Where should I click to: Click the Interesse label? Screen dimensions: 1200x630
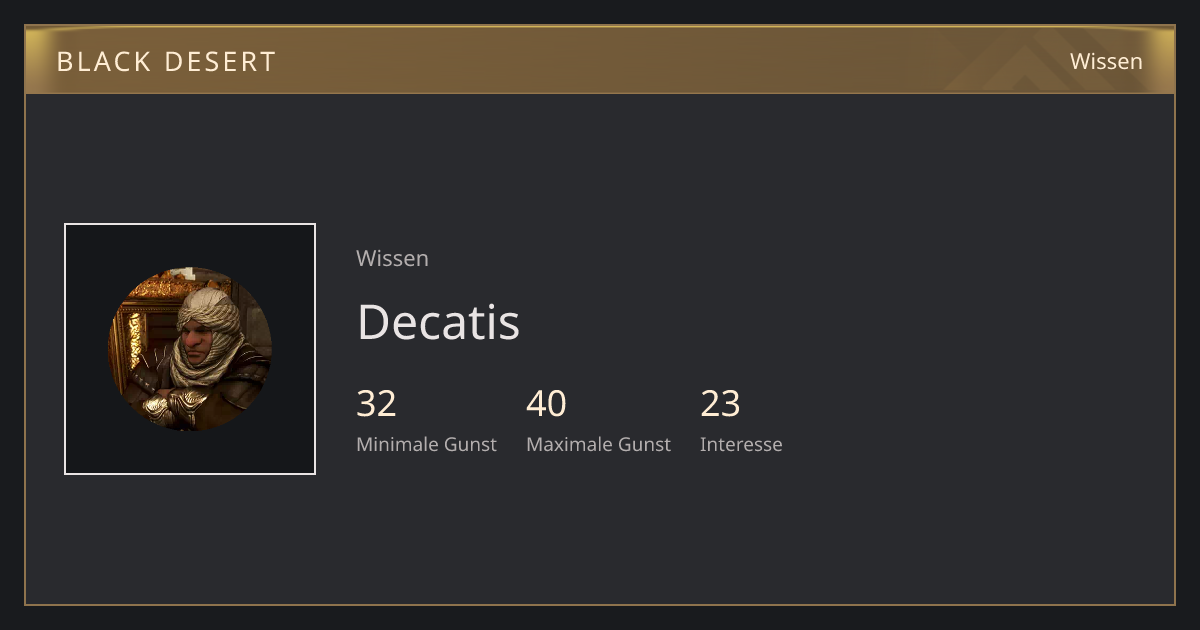click(741, 444)
